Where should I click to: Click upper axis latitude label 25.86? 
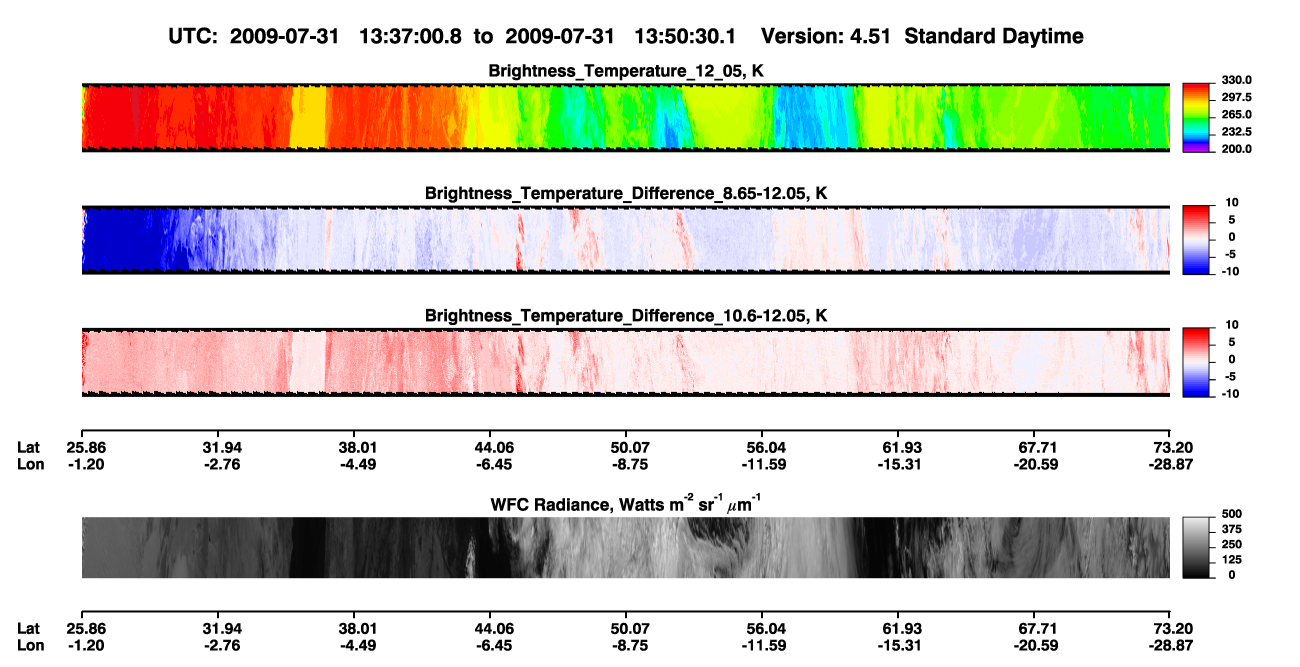tap(85, 448)
